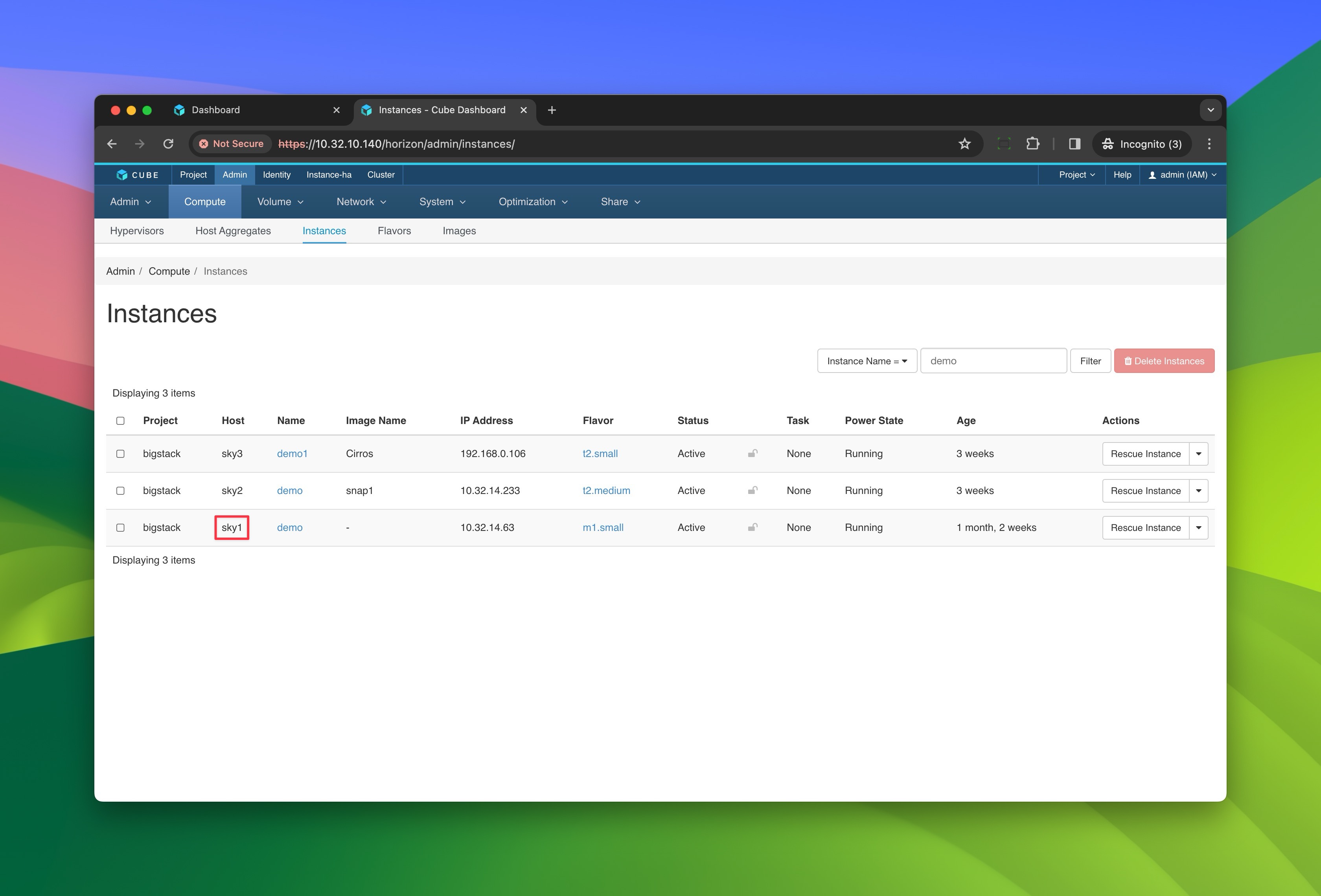Screen dimensions: 1321x896
Task: Click the Not Secure warning badge
Action: coord(232,144)
